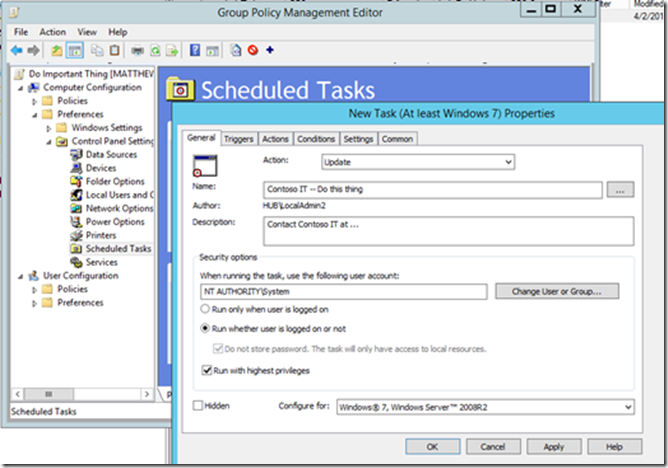Select Power Options in the tree
Screen dimensions: 668x468
pos(115,222)
